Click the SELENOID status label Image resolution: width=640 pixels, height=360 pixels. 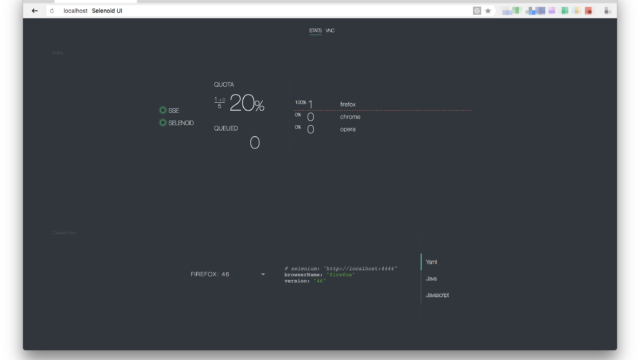coord(181,123)
